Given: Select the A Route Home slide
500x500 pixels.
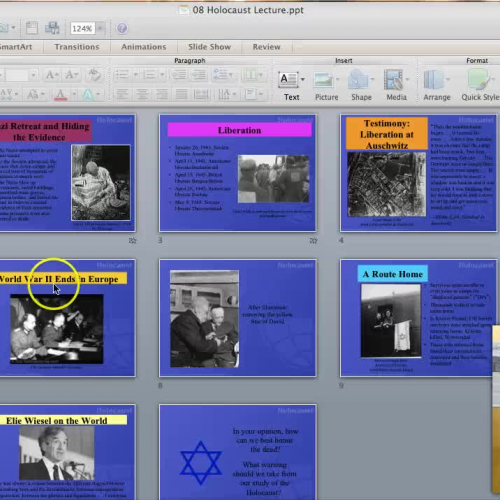Looking at the screenshot, I should point(418,318).
